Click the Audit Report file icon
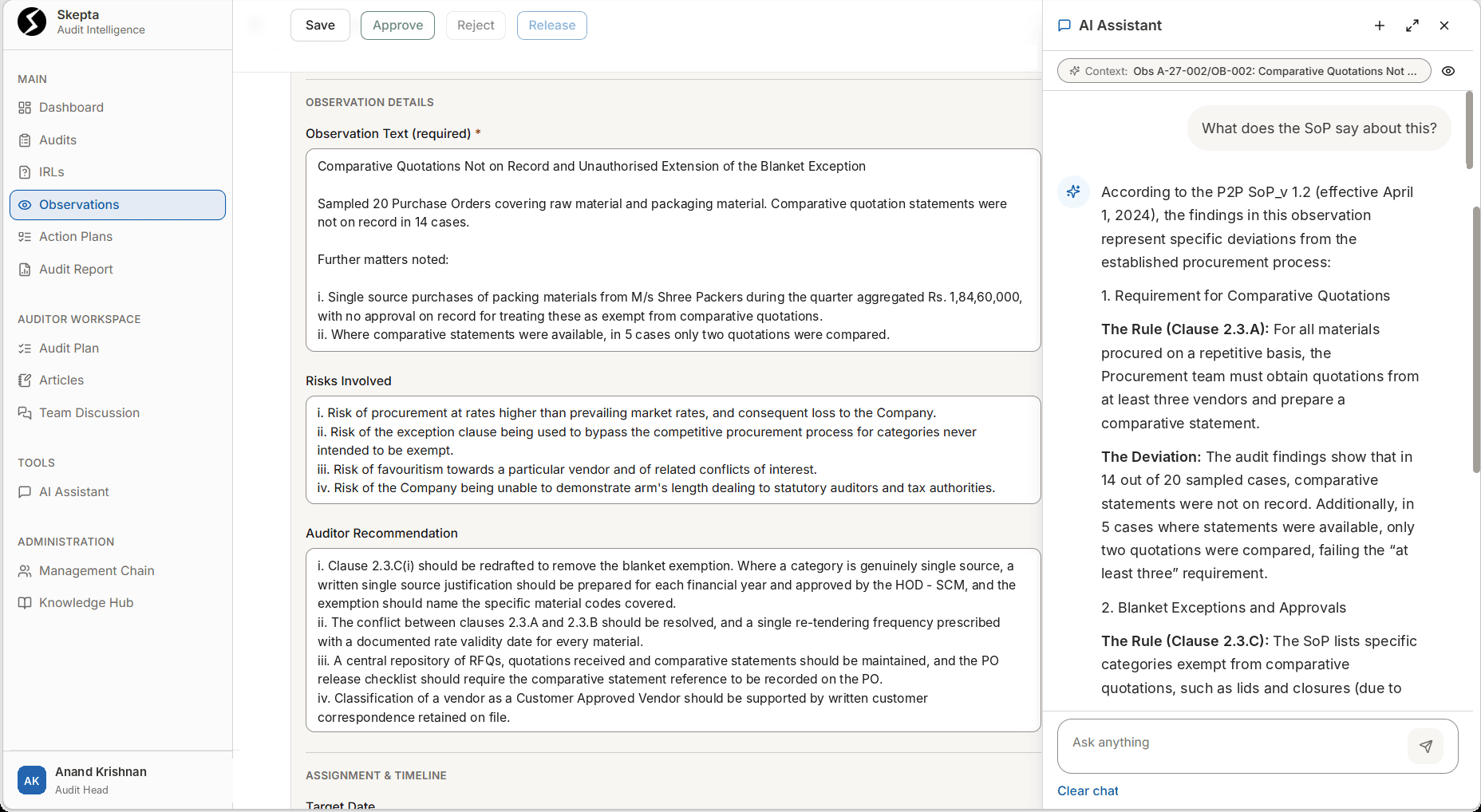The image size is (1481, 812). 25,270
